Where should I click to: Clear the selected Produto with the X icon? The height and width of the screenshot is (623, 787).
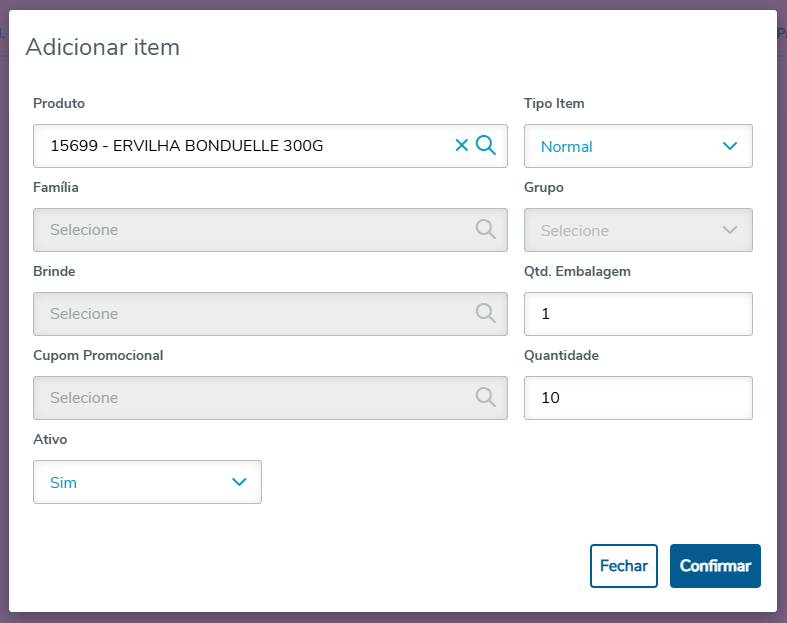coord(461,146)
